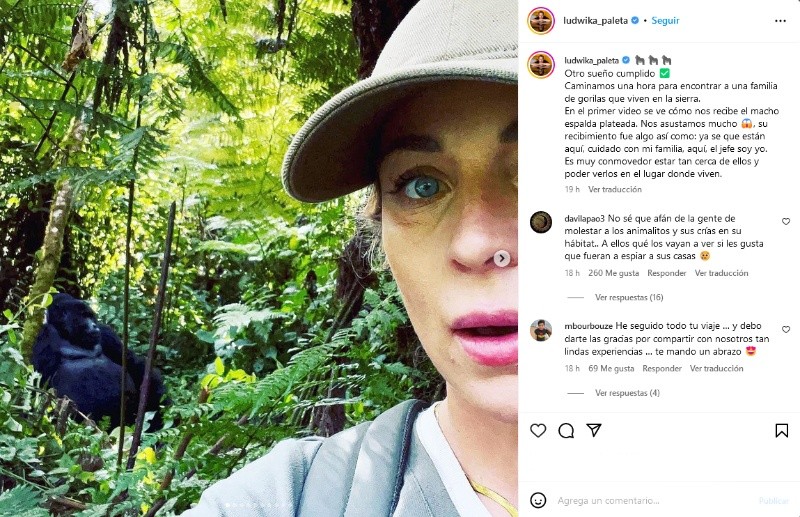Share the post with the paper plane icon
This screenshot has height=517, width=800.
tap(594, 430)
